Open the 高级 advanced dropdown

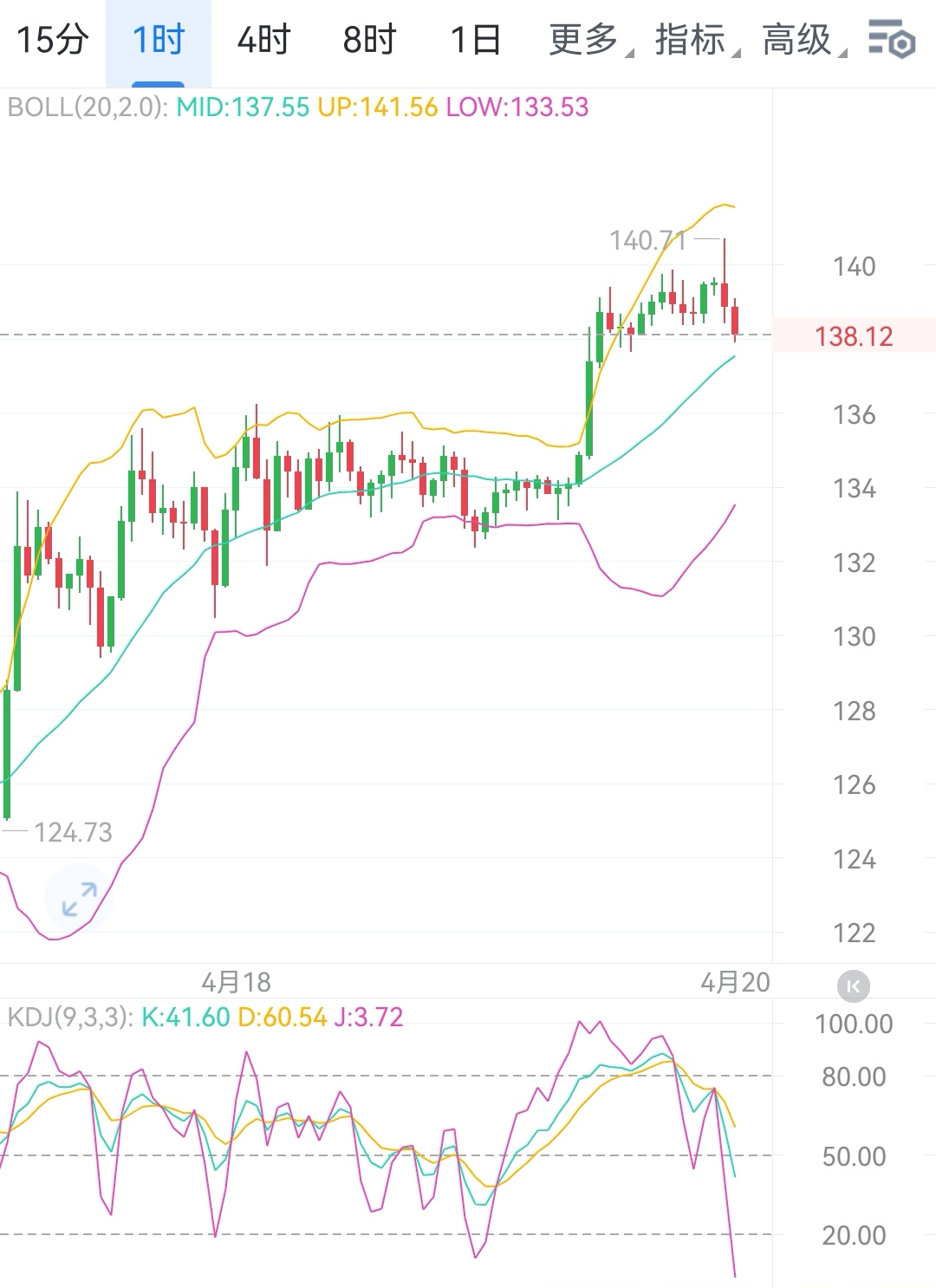pos(803,40)
